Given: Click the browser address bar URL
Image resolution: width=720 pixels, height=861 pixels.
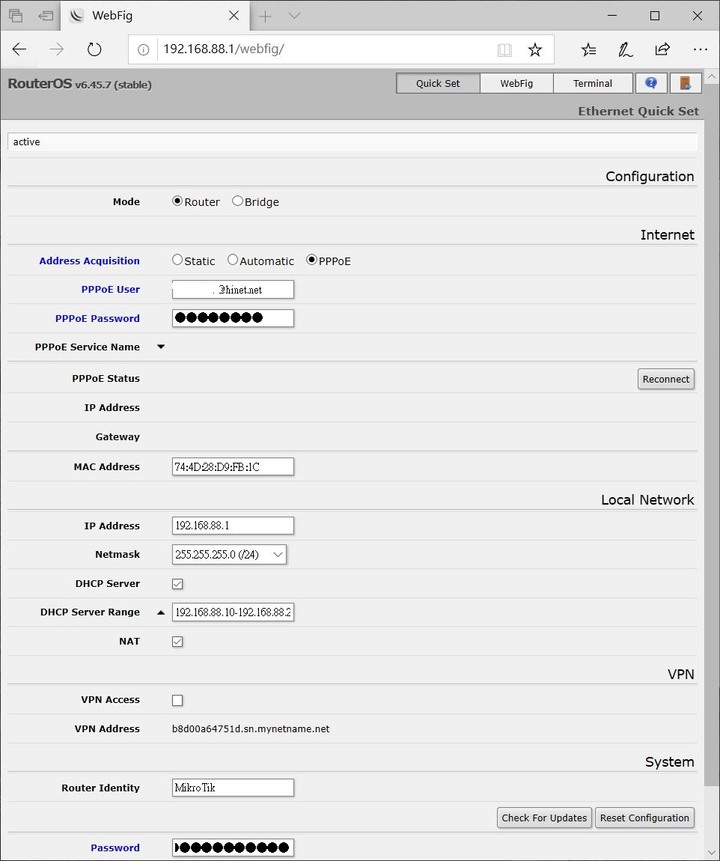Looking at the screenshot, I should point(224,49).
